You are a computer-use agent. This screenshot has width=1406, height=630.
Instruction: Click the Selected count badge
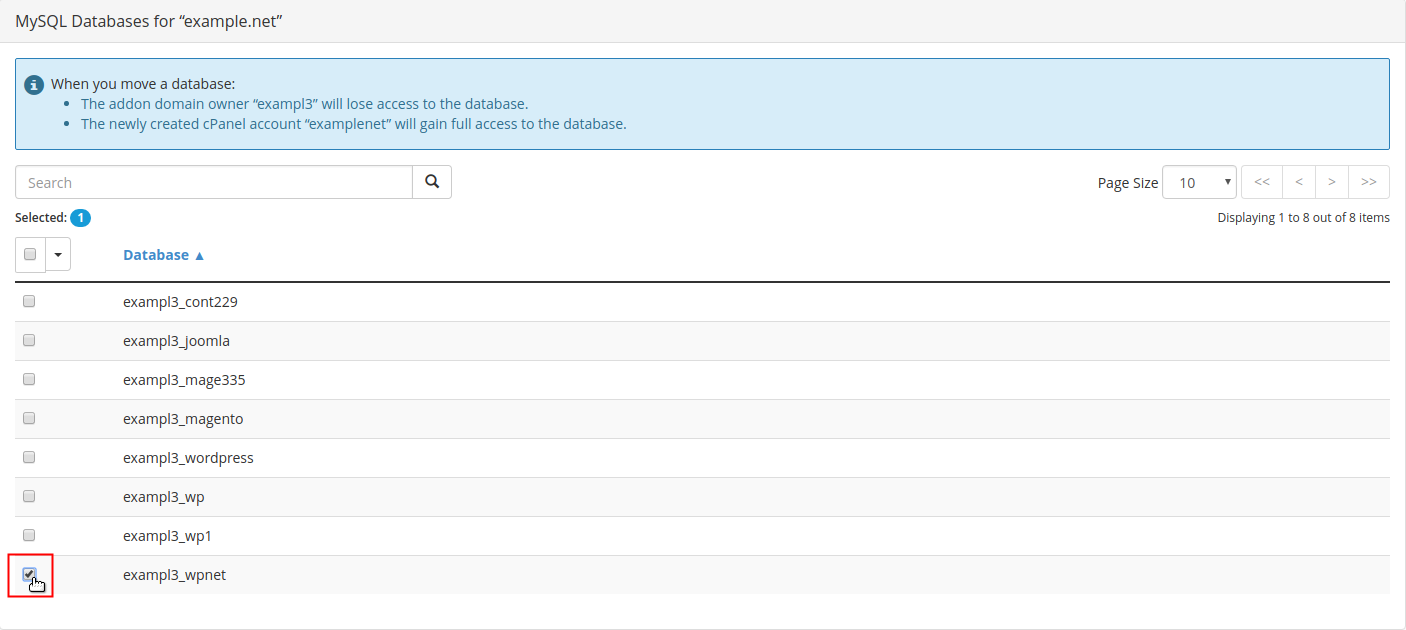80,217
